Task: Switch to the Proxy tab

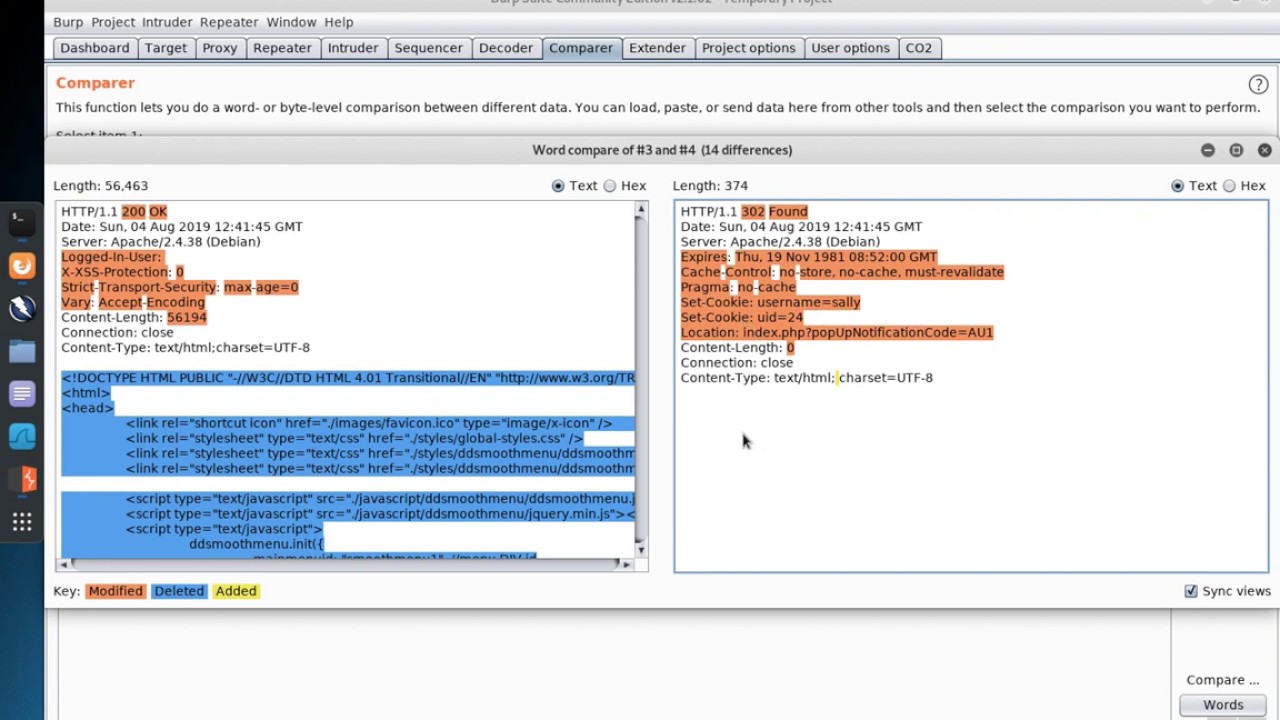Action: click(x=220, y=48)
